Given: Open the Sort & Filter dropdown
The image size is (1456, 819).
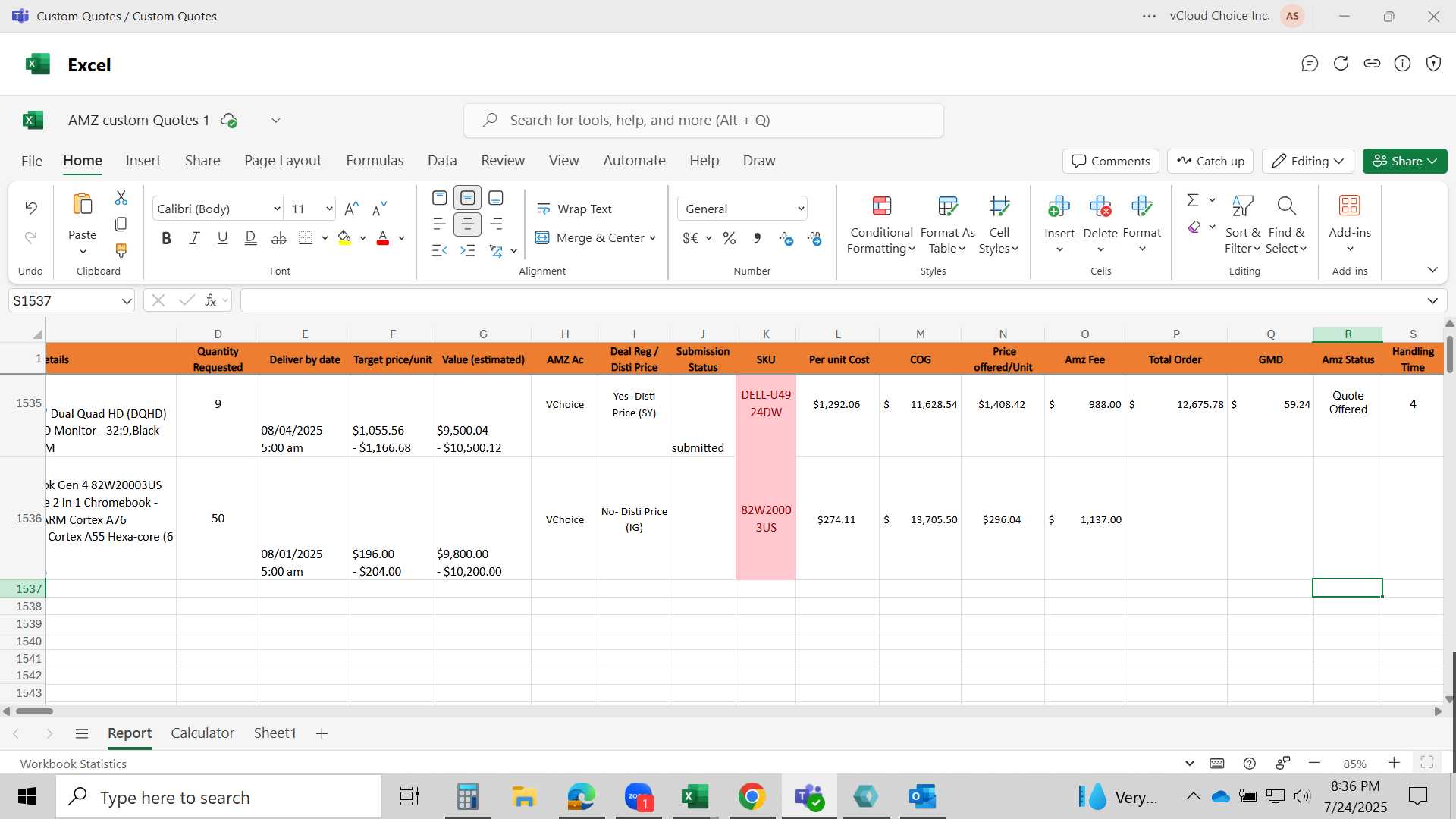Looking at the screenshot, I should 1243,225.
